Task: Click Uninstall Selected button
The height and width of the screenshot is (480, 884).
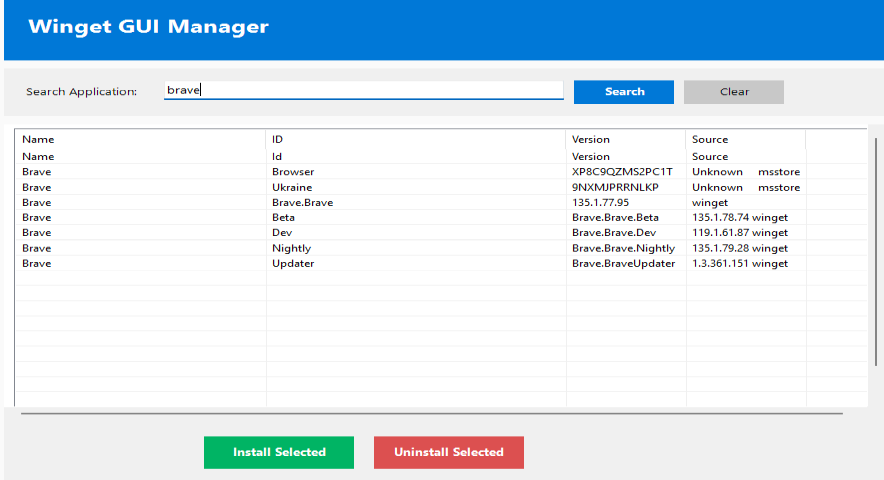Action: 449,452
